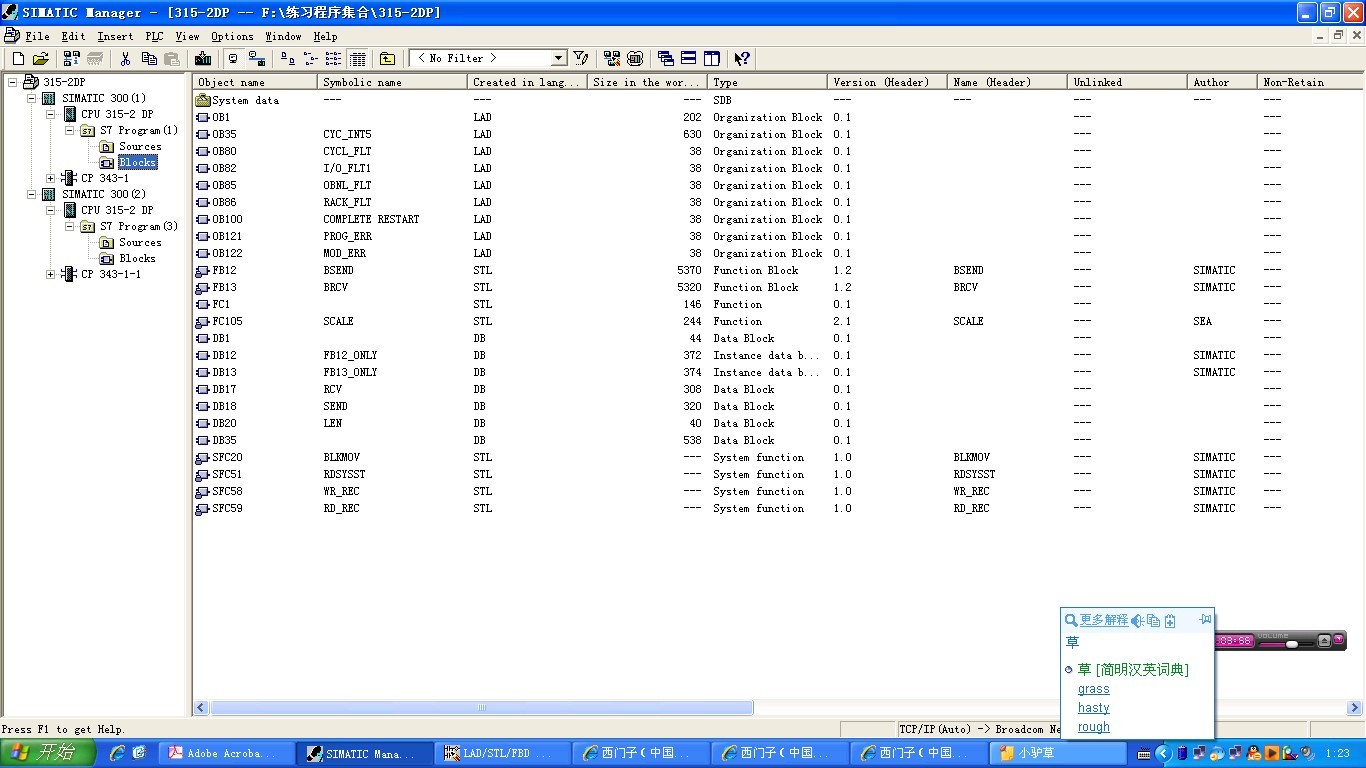This screenshot has width=1366, height=768.
Task: Select Small Icons view button
Action: point(311,59)
